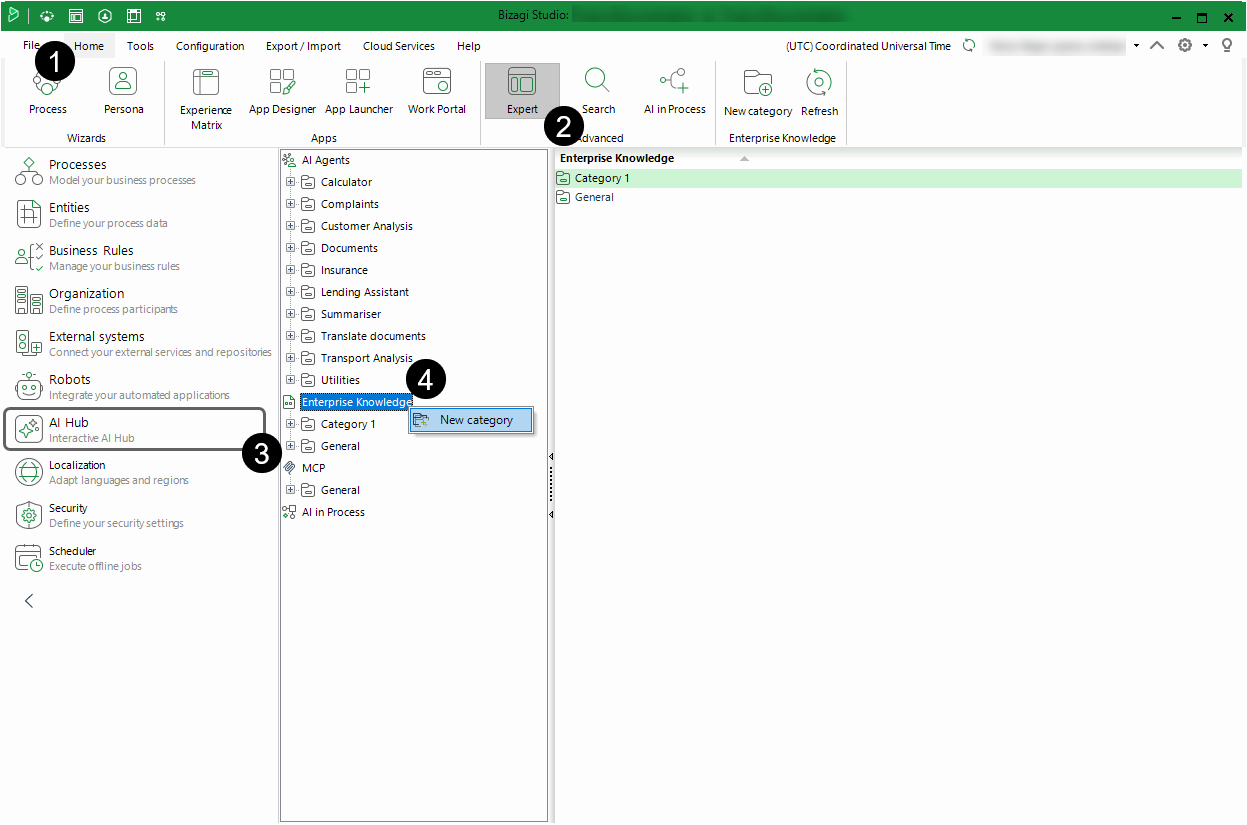Choose New category in context menu
Viewport: 1247px width, 825px height.
[x=472, y=420]
